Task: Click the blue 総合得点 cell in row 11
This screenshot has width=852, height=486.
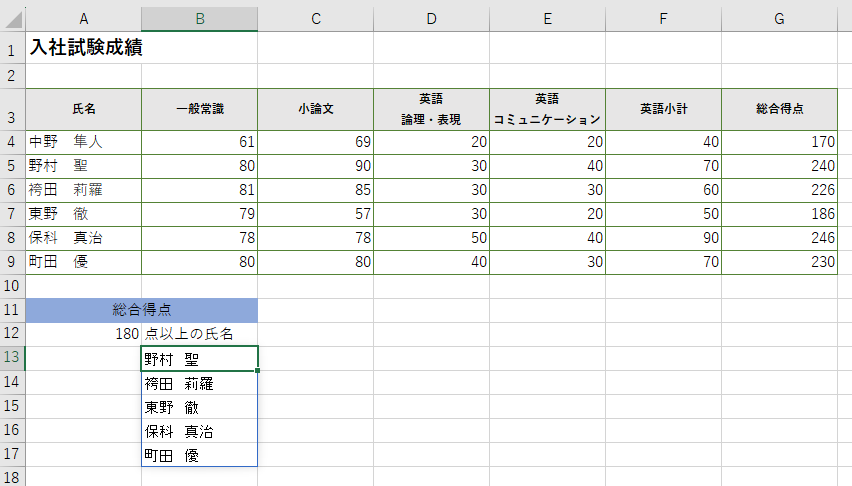Action: (x=141, y=310)
